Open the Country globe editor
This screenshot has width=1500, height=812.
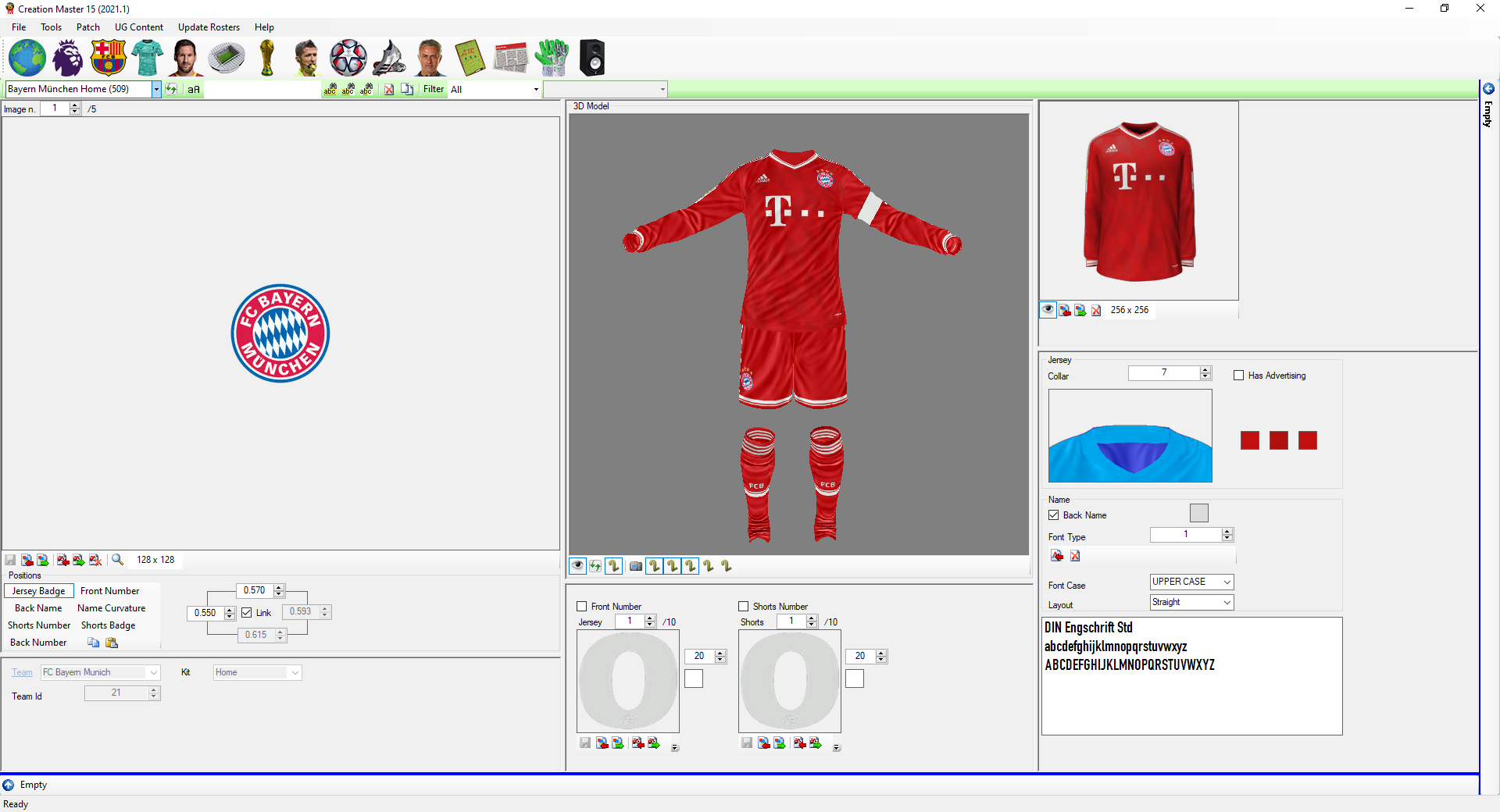coord(27,58)
